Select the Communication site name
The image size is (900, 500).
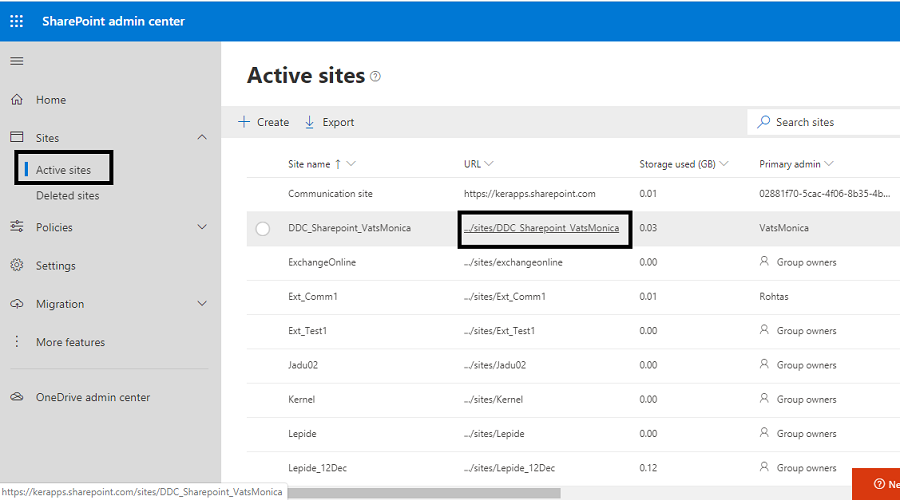click(330, 194)
